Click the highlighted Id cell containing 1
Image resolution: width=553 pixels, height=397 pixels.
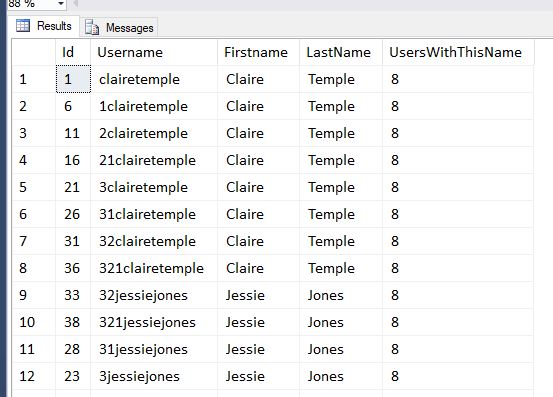pos(73,79)
